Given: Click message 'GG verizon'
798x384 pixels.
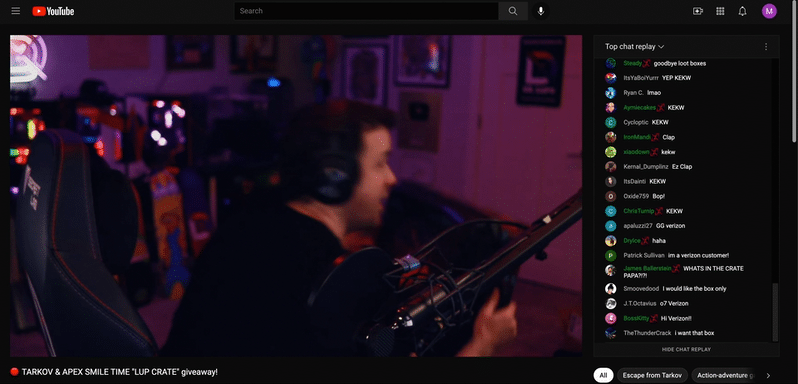Looking at the screenshot, I should point(670,225).
